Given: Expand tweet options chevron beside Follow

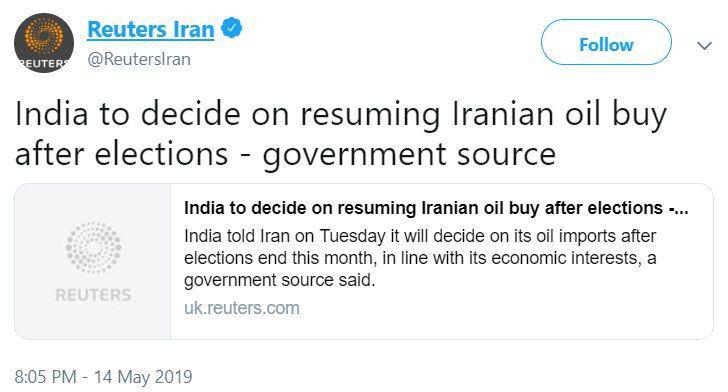Looking at the screenshot, I should 704,46.
